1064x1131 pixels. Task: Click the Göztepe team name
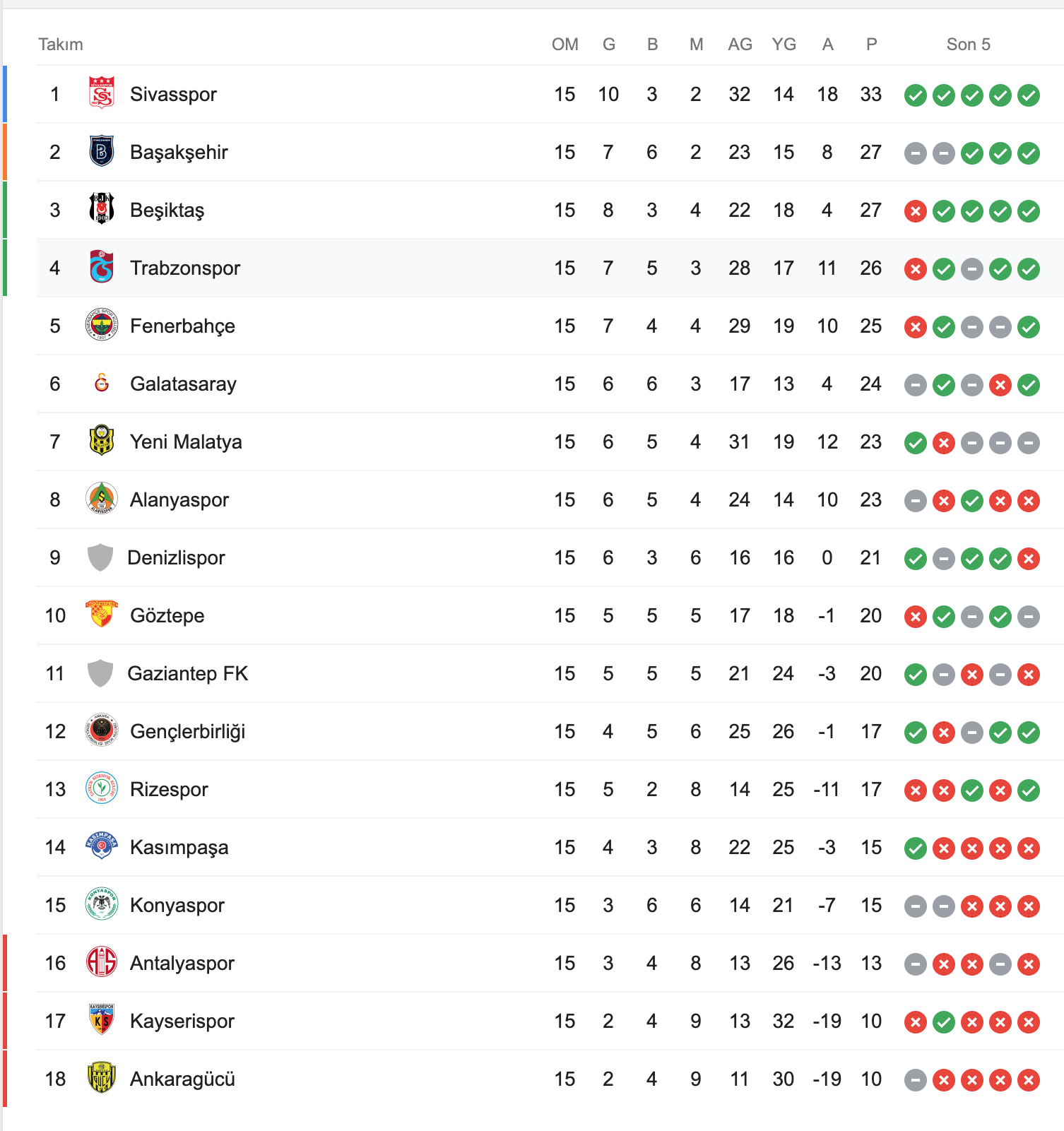[x=167, y=615]
